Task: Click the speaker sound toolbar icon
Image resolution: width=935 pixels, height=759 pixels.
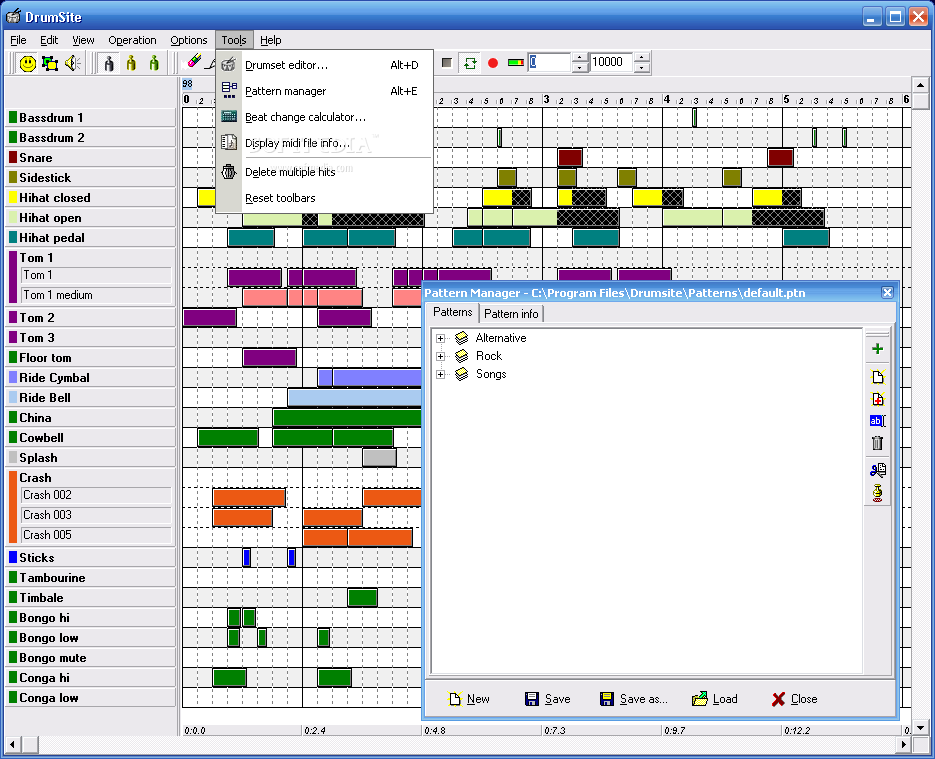Action: pos(73,63)
